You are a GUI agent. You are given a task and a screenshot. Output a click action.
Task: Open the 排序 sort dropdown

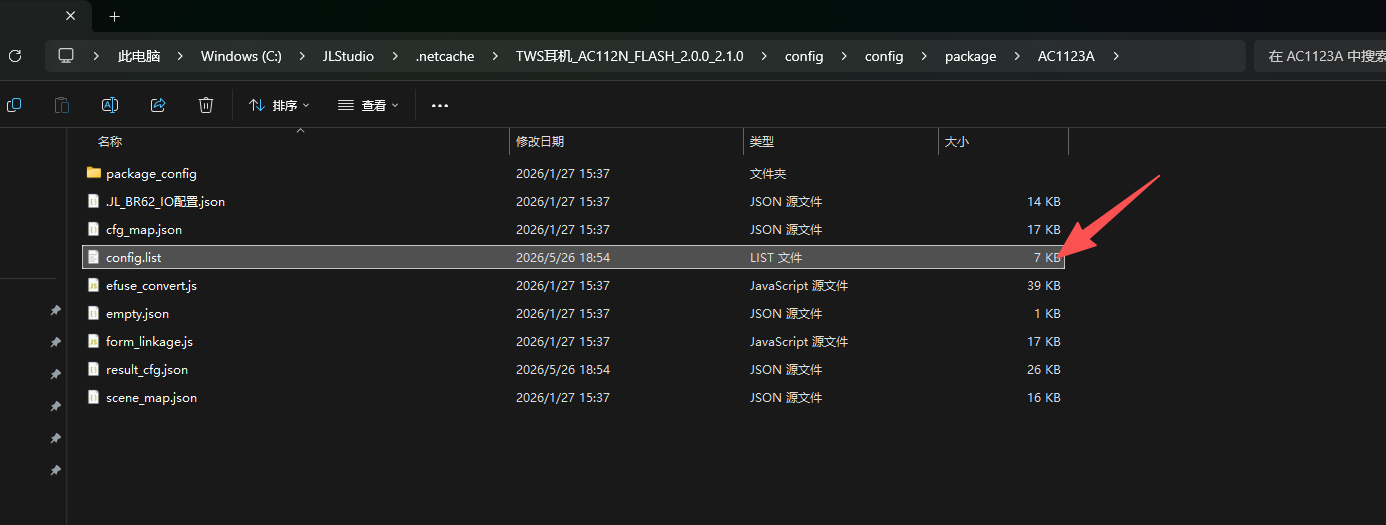(279, 105)
